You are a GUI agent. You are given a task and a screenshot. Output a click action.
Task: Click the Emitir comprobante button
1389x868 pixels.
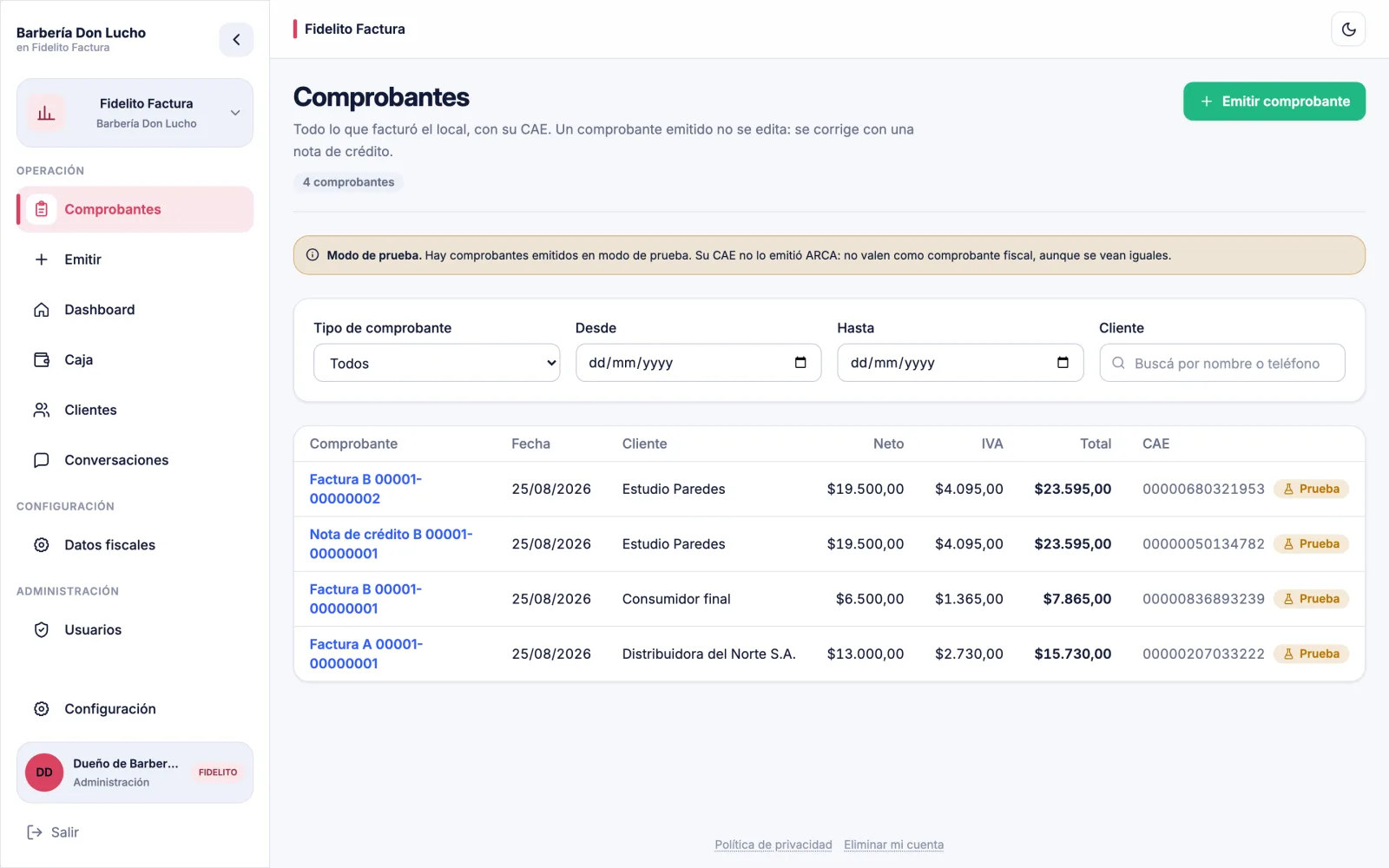[x=1274, y=102]
